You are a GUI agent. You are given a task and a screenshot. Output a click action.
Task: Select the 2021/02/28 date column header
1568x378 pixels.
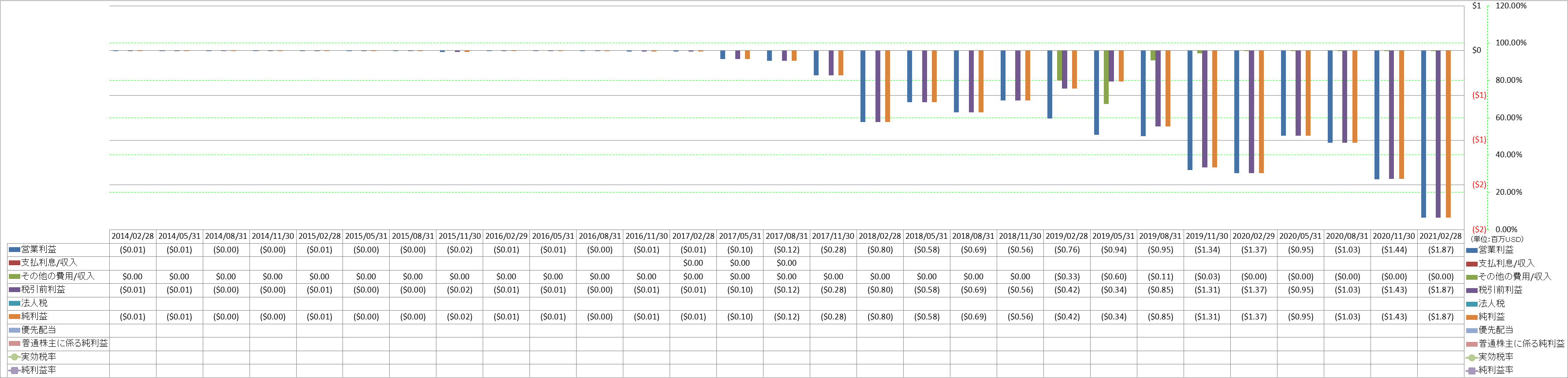point(1441,236)
